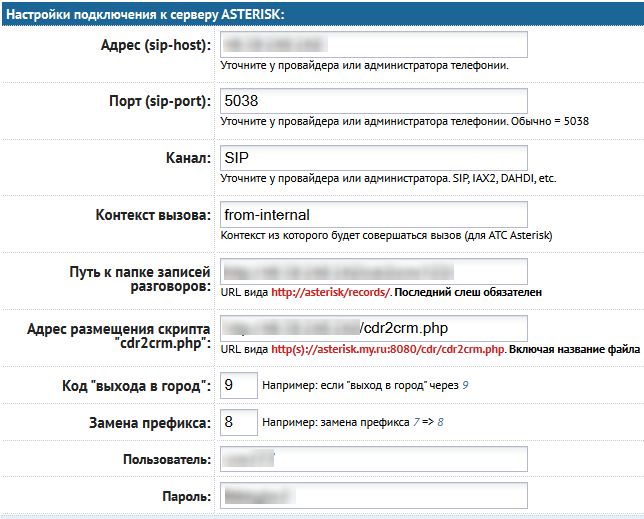This screenshot has width=644, height=519.
Task: Click the Контекст вызова label
Action: 153,215
